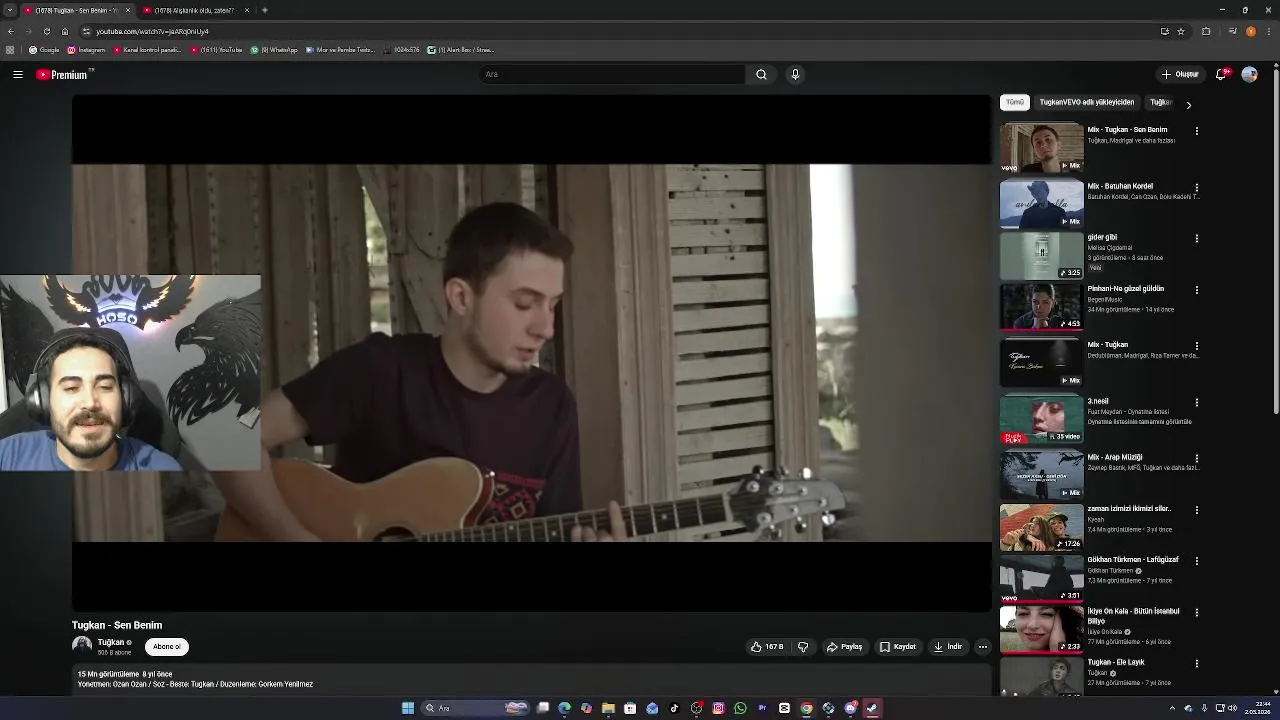
Task: Open Chrome from the taskbar
Action: 806,708
